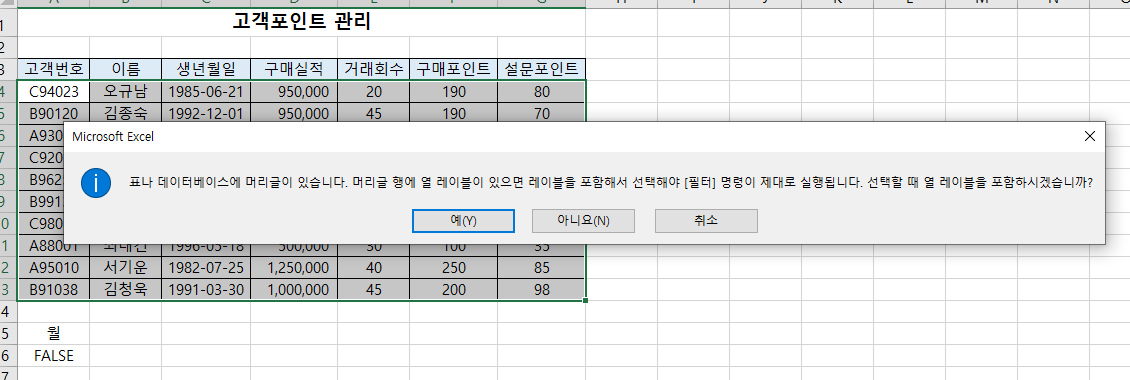Select the title cell 고객포인트 관리

coord(301,22)
